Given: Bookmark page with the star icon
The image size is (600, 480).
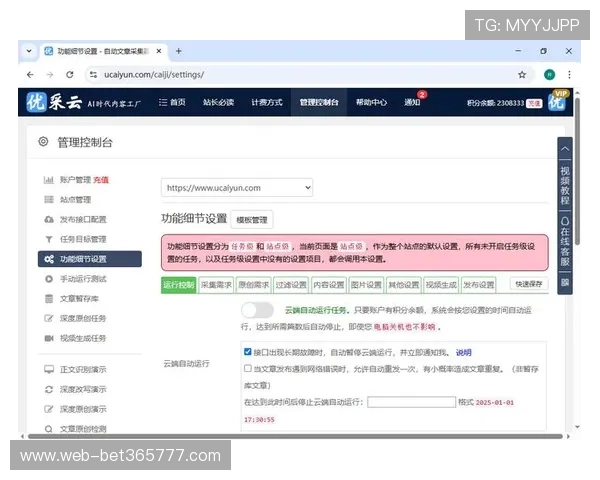Looking at the screenshot, I should pos(522,75).
